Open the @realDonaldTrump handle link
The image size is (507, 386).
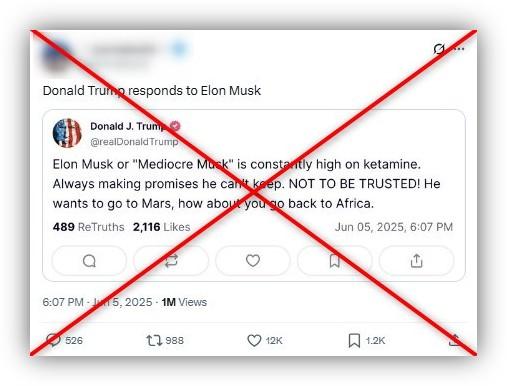click(134, 142)
